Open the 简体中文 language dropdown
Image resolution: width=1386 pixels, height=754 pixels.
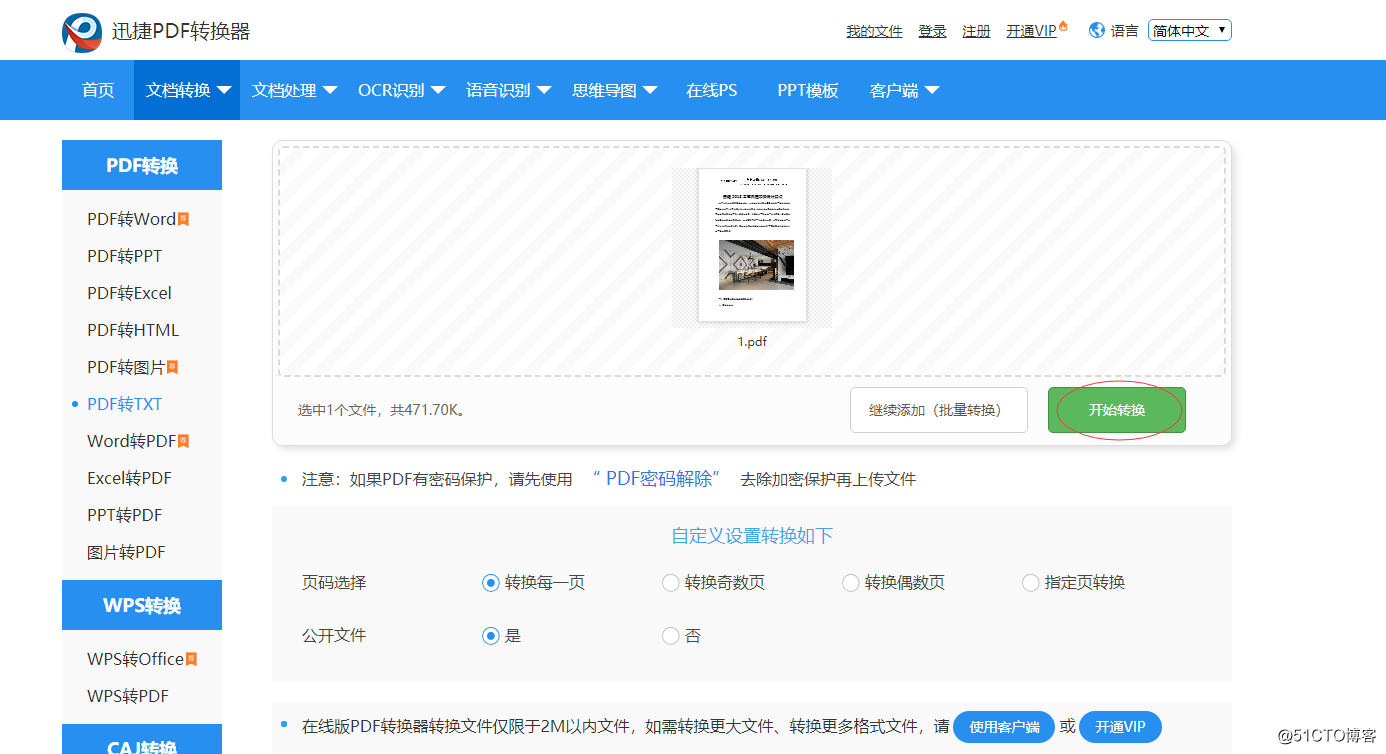(1190, 31)
